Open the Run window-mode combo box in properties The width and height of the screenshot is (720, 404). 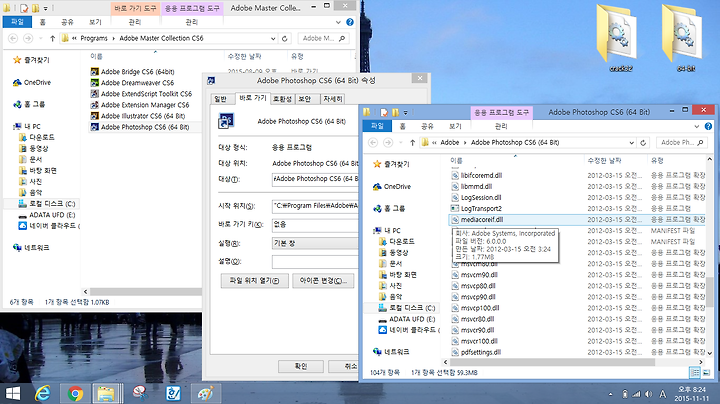[315, 243]
